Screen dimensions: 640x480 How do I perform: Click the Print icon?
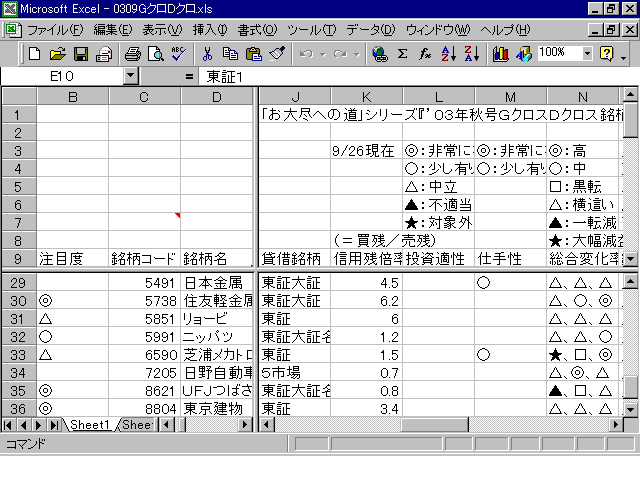[x=133, y=54]
